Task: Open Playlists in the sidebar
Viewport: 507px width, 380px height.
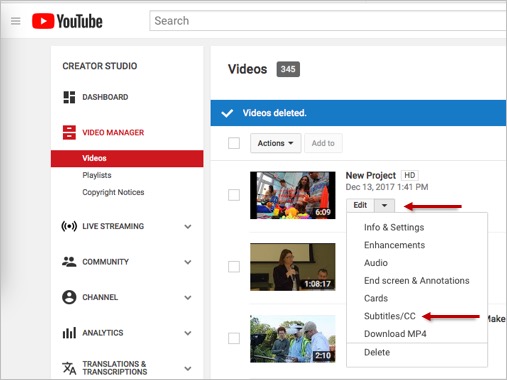Action: 97,175
